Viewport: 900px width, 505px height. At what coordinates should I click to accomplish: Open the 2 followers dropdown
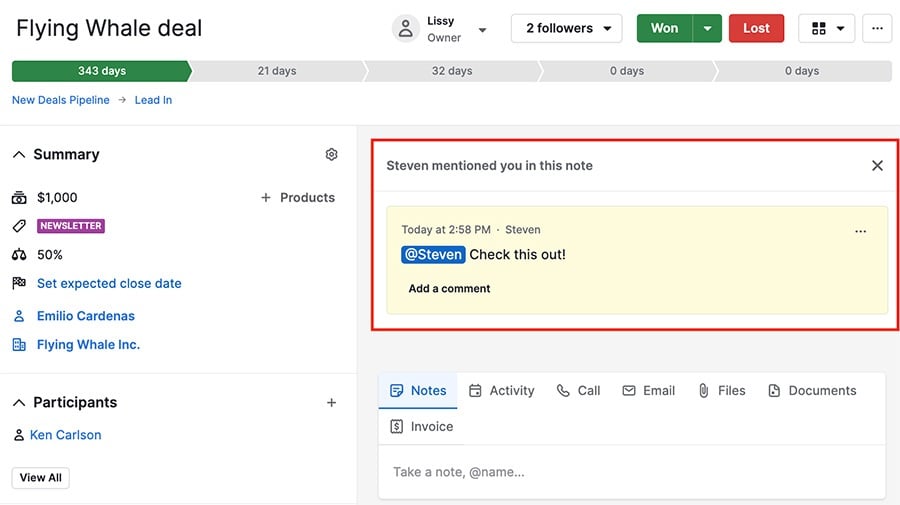point(567,28)
